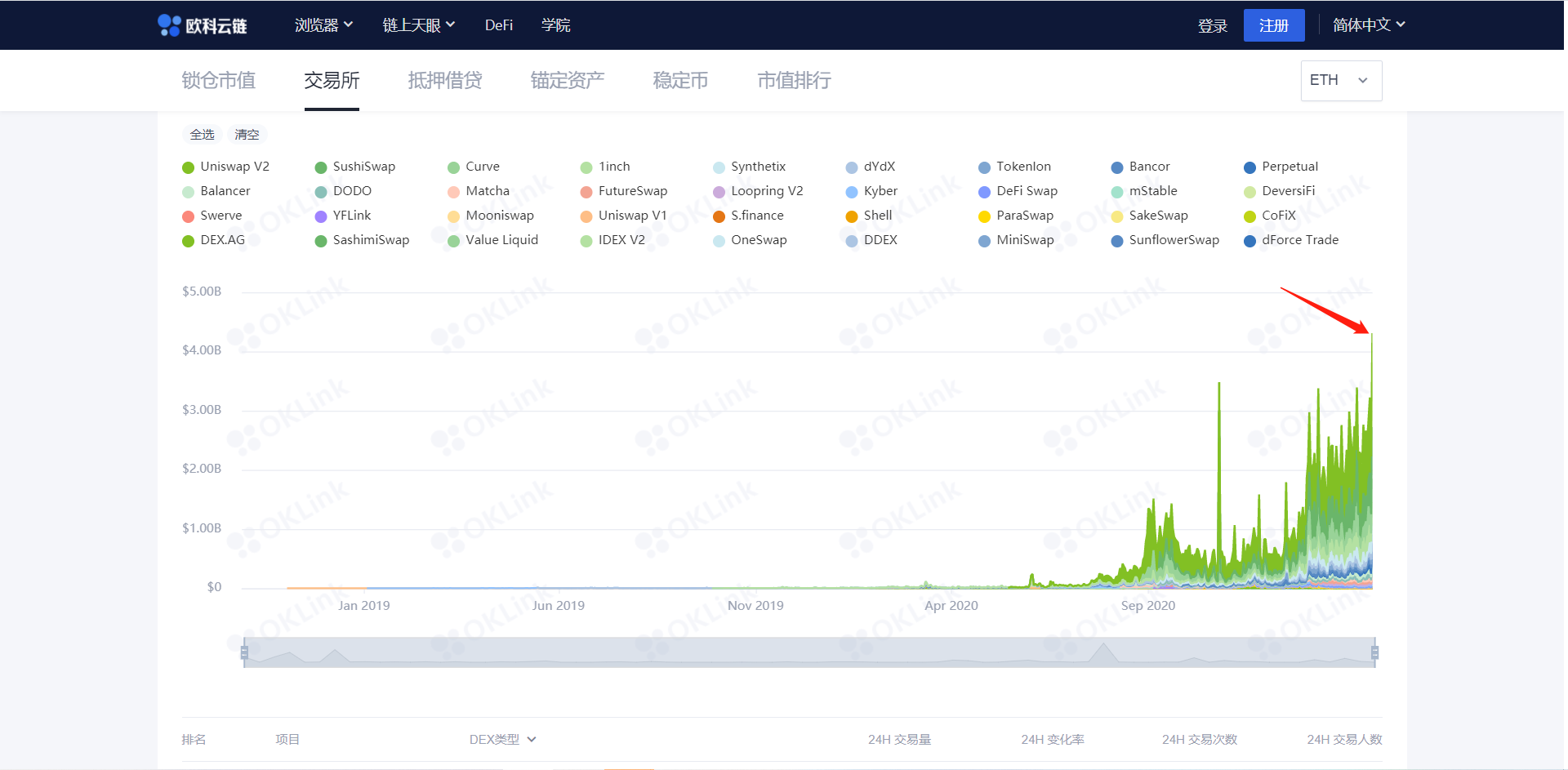
Task: Click the orange dot beside FutureSwap
Action: tap(586, 191)
